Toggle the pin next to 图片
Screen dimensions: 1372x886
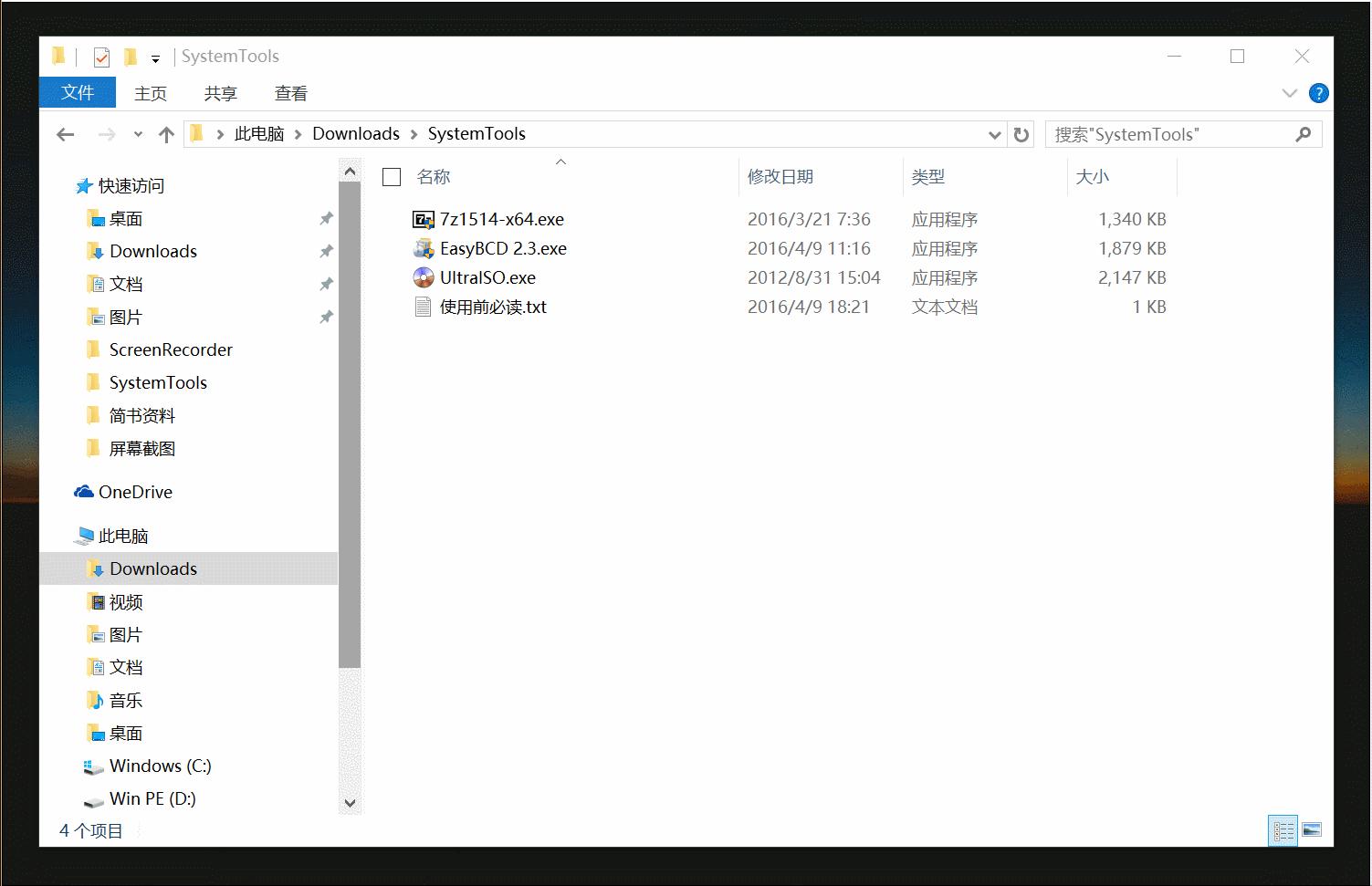326,317
